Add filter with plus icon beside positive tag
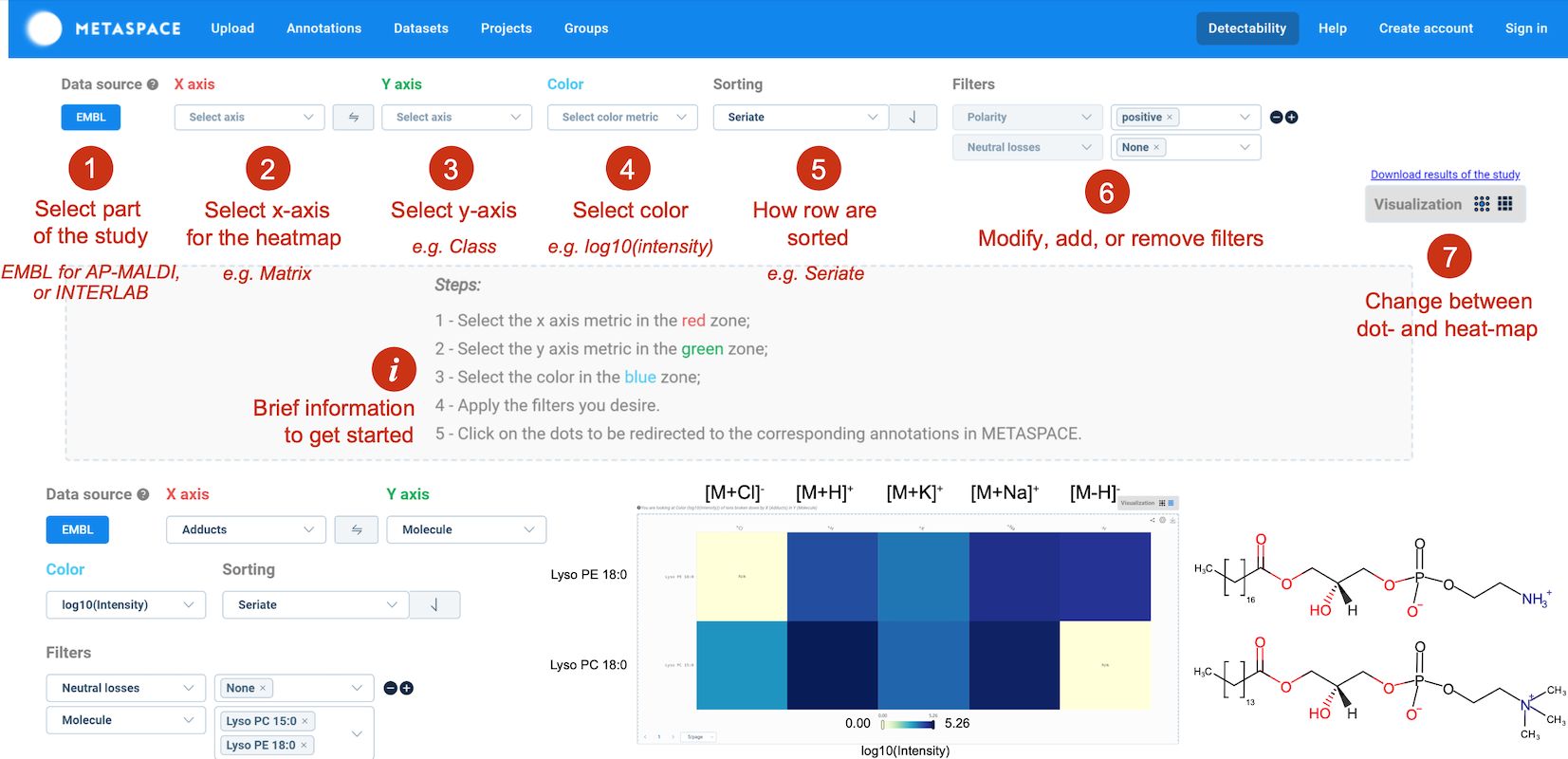This screenshot has width=1568, height=759. (1291, 118)
